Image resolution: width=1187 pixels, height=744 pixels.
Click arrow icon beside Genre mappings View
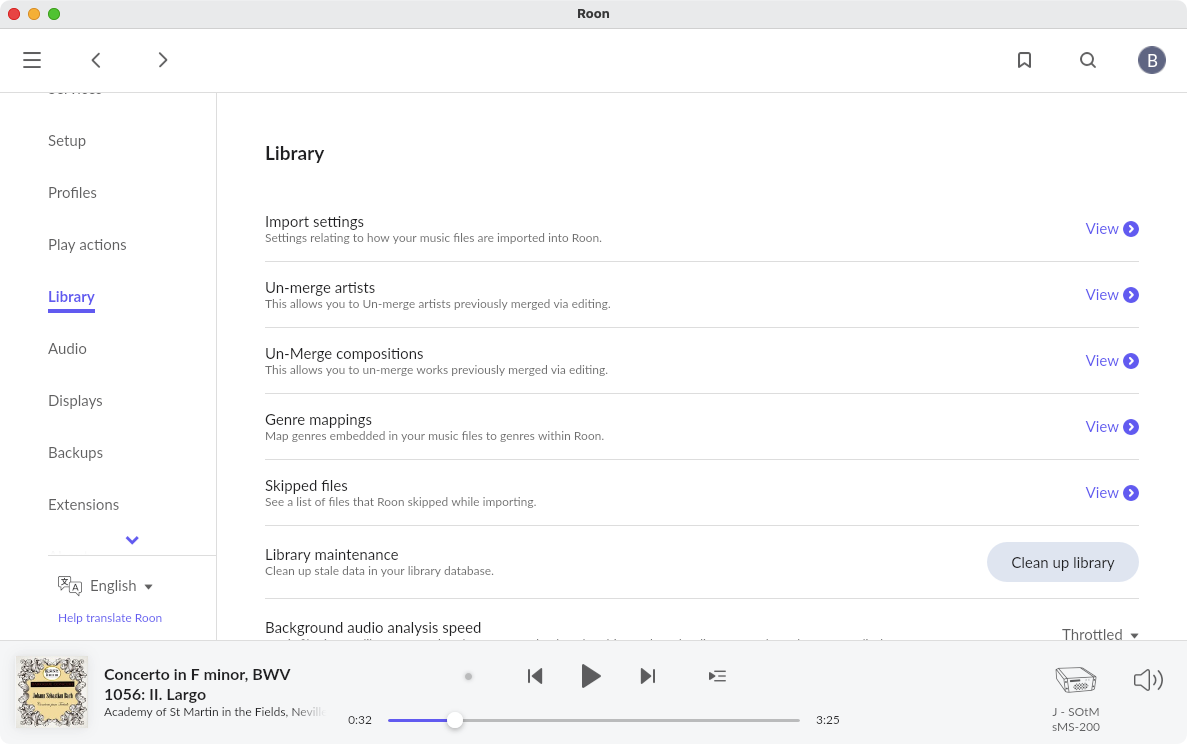pos(1131,427)
